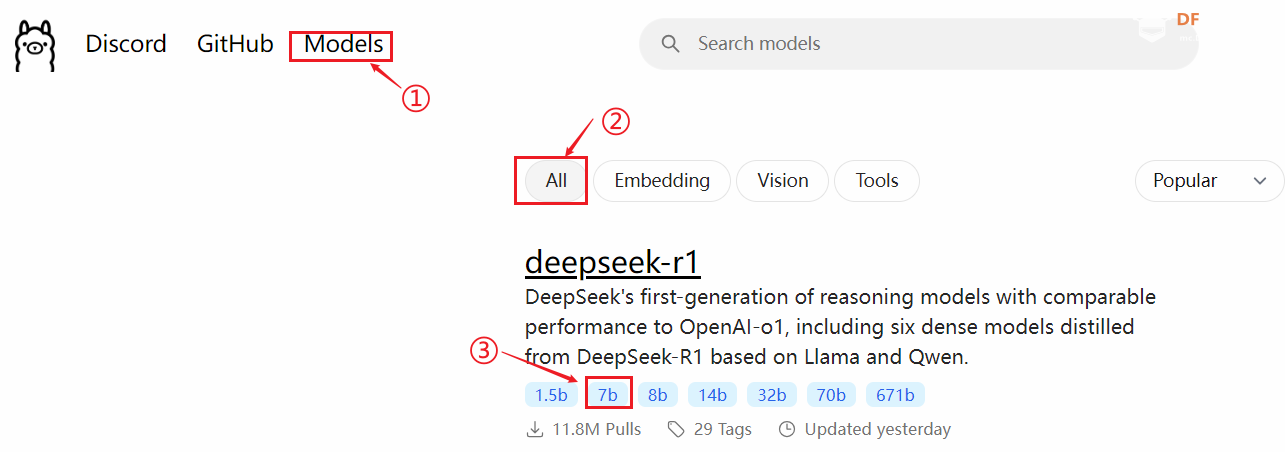Select the All filter

click(x=556, y=181)
